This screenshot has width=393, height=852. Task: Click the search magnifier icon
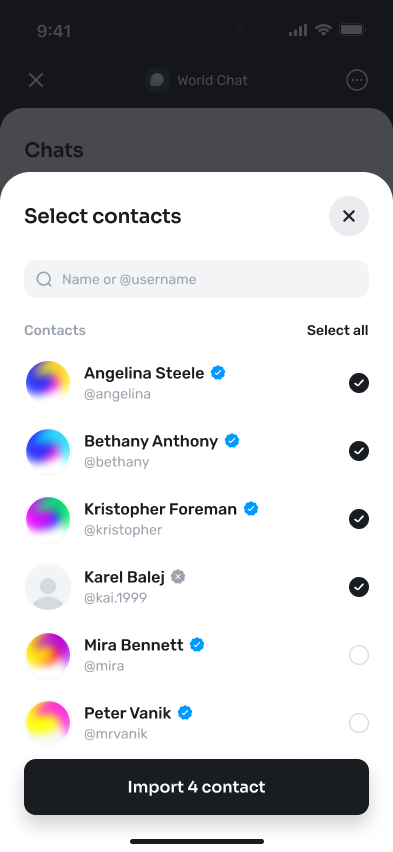pyautogui.click(x=44, y=279)
